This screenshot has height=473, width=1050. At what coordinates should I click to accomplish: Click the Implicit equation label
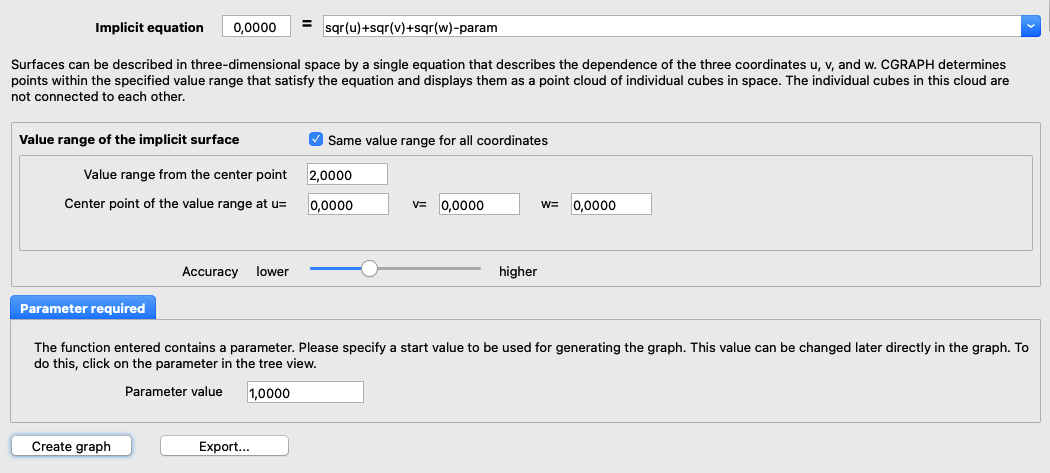[149, 27]
